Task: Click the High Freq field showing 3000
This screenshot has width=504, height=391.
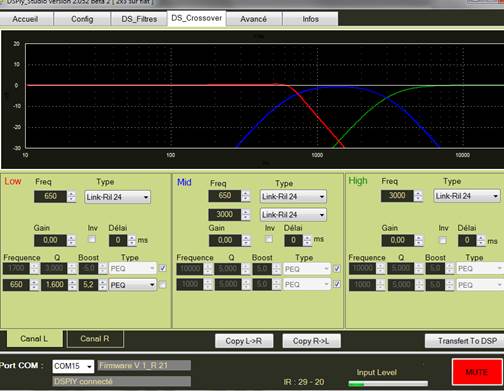Action: [x=397, y=195]
